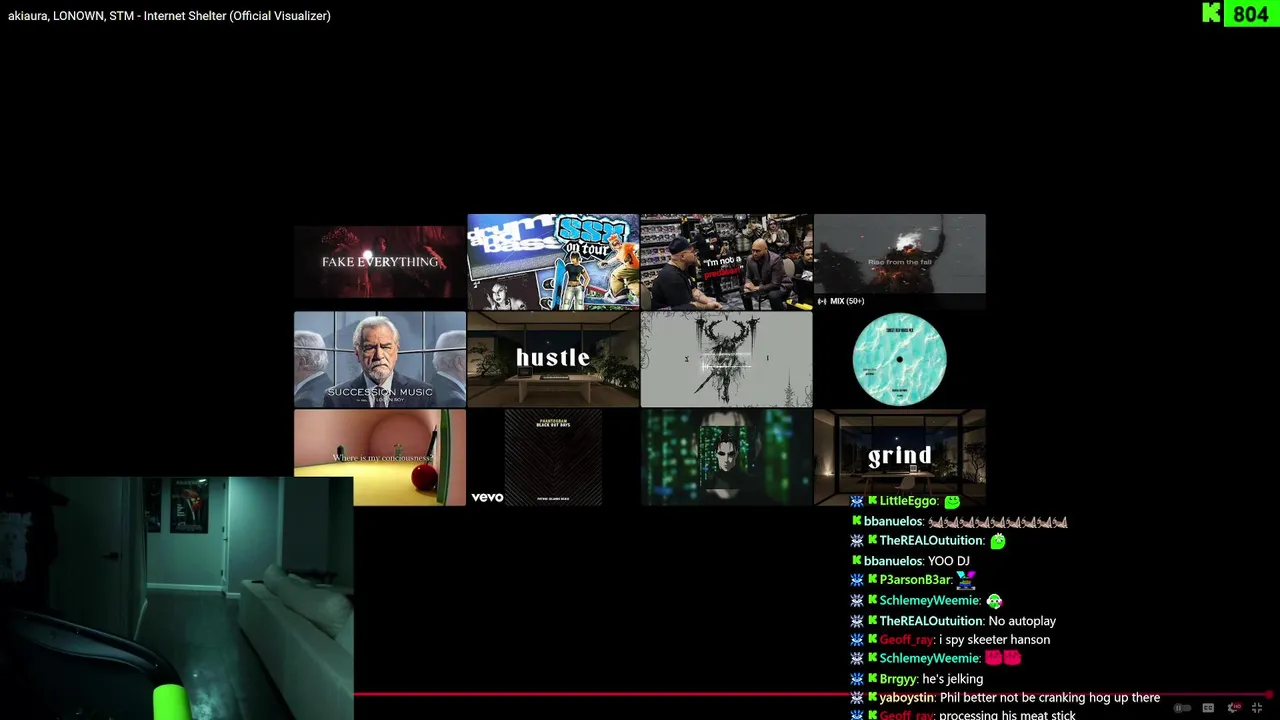This screenshot has height=720, width=1280.
Task: Click the vevo logo on thumbnail
Action: (487, 497)
